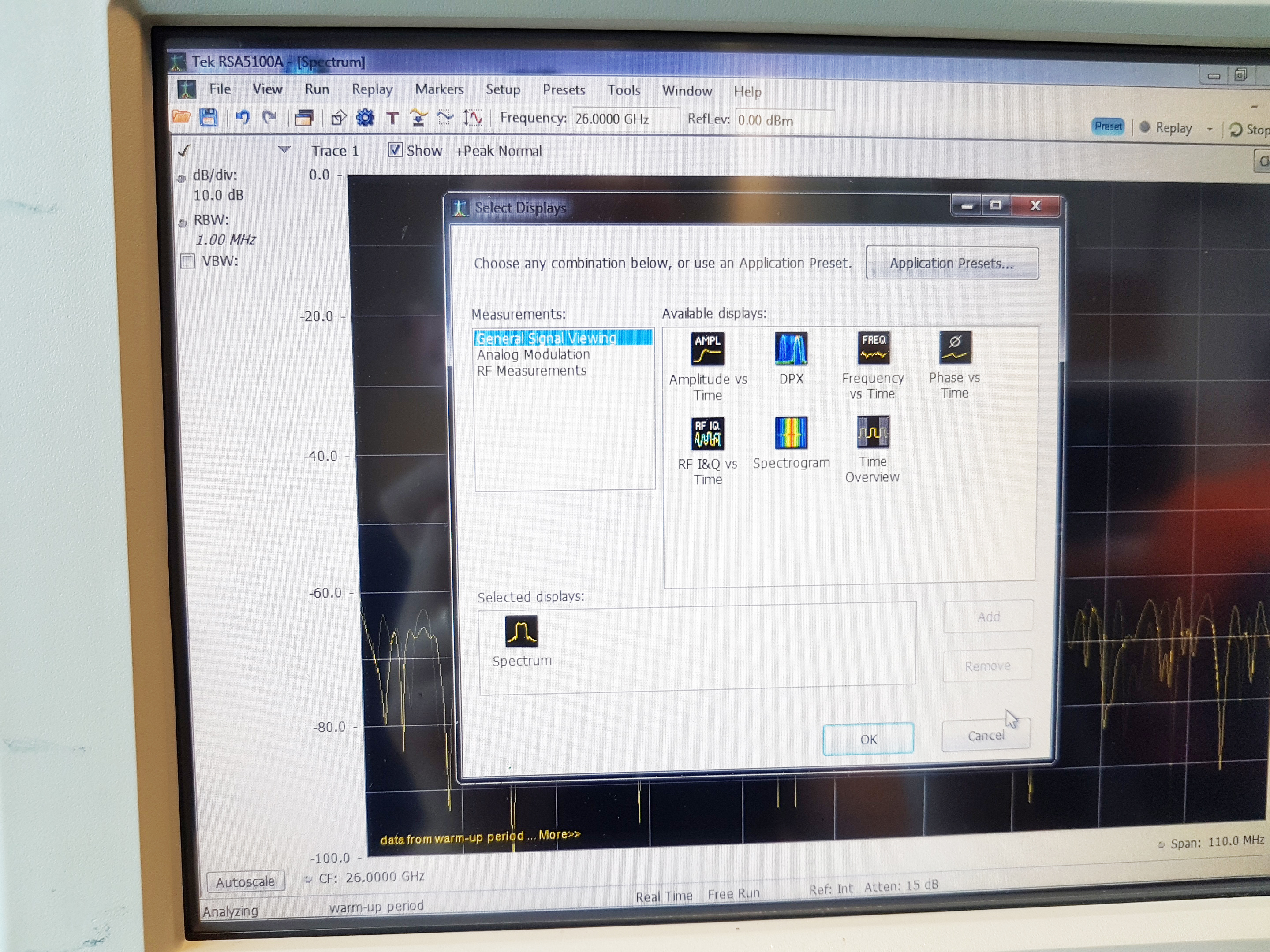Close the Select Displays dialog
The height and width of the screenshot is (952, 1270).
click(x=1035, y=205)
